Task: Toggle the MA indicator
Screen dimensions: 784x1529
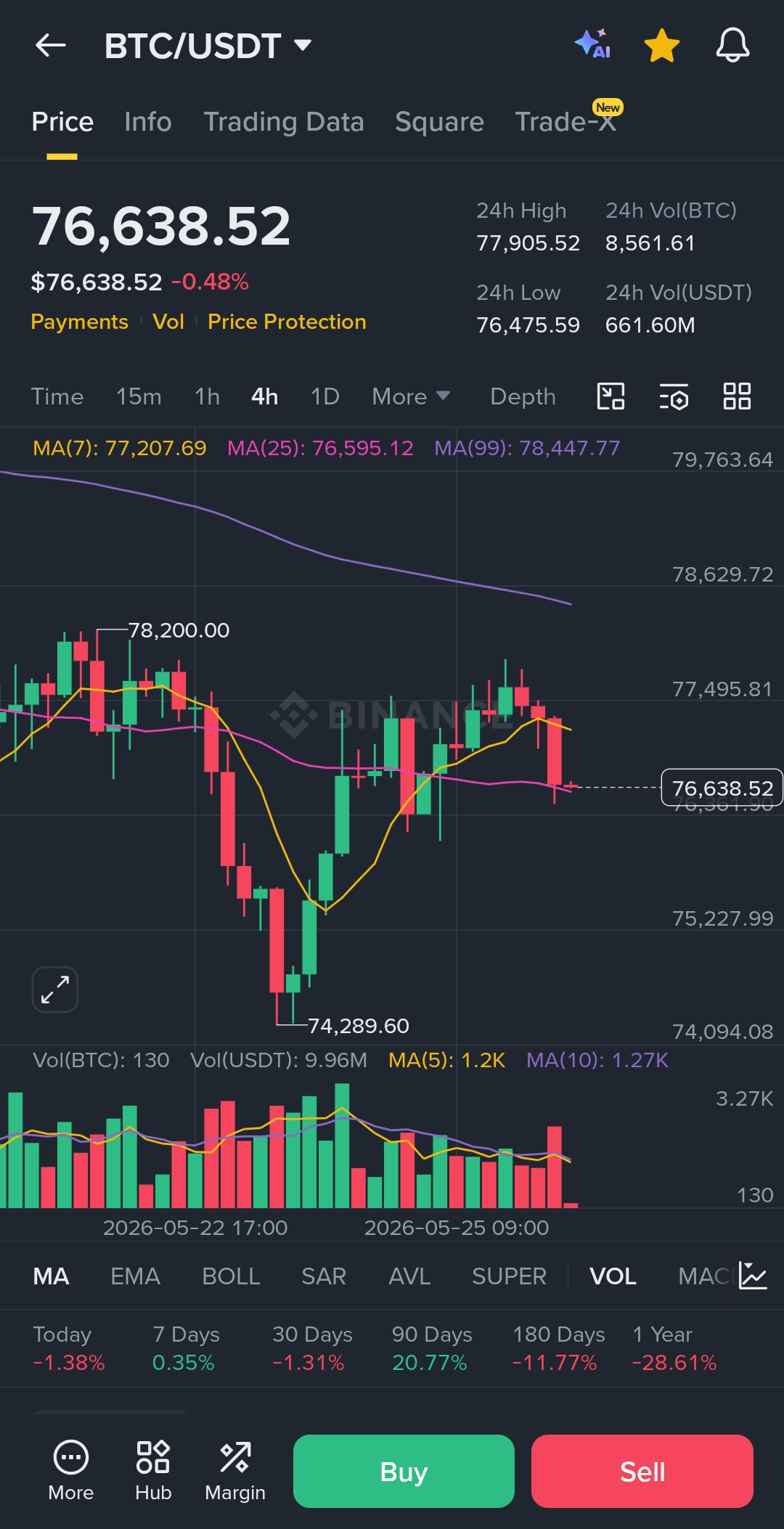Action: (51, 1276)
